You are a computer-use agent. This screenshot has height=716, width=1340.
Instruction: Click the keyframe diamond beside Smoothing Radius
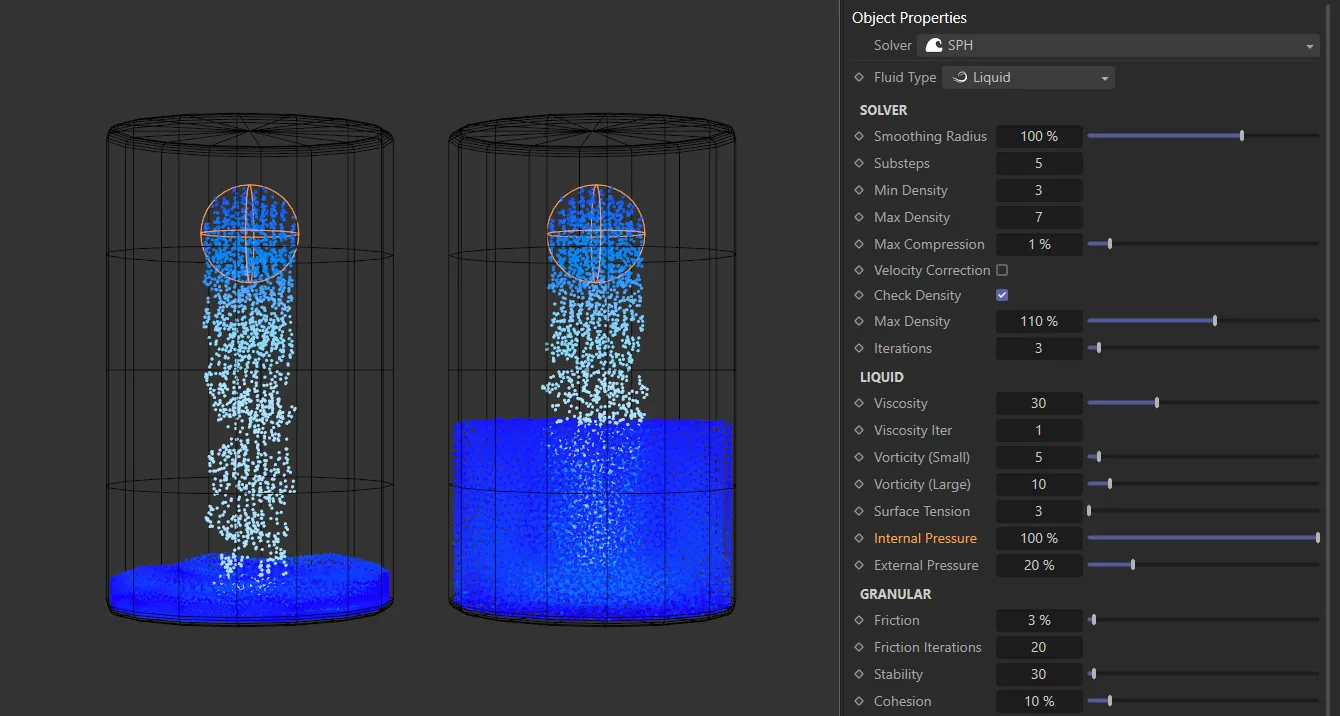pos(860,136)
